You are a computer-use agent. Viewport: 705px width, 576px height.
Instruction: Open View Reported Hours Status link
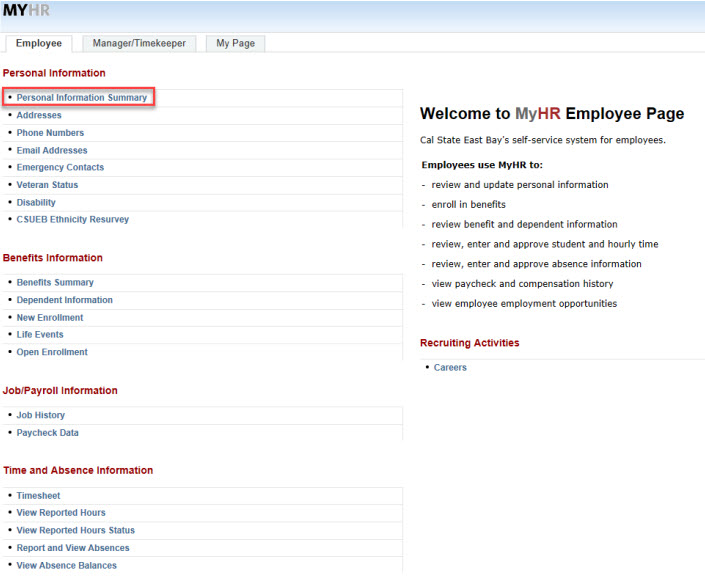[76, 530]
